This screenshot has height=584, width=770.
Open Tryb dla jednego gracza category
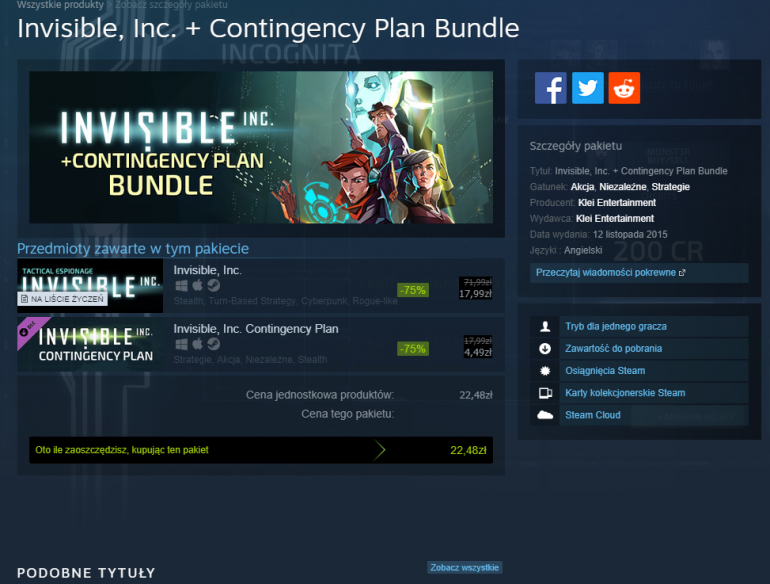(x=616, y=327)
